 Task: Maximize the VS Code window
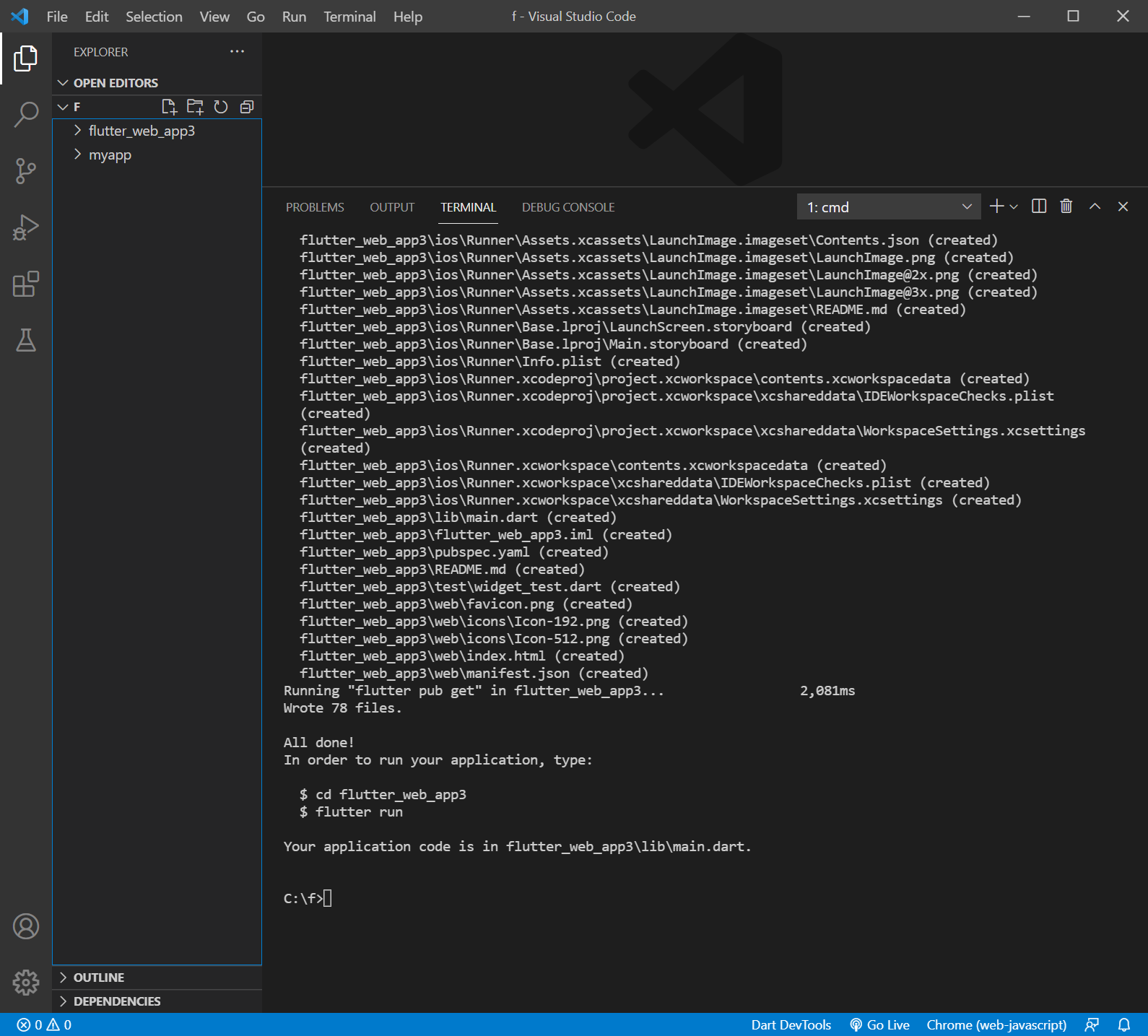point(1074,16)
